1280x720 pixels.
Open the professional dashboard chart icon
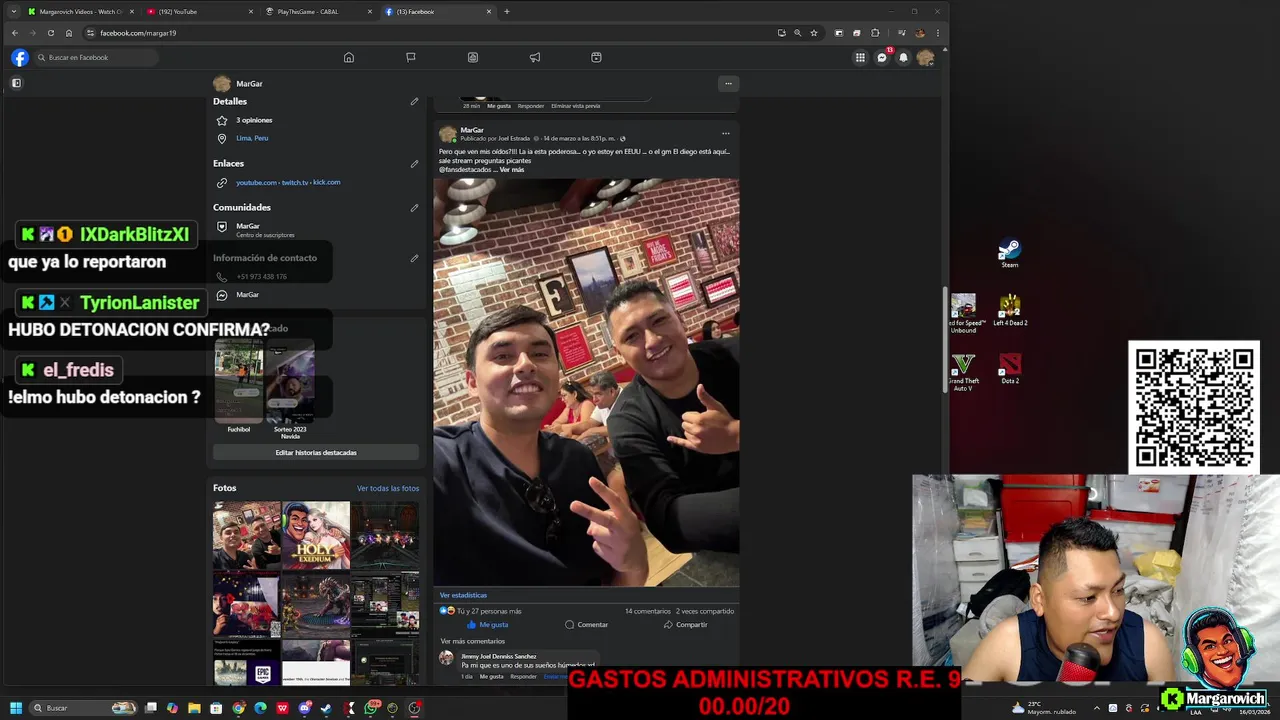coord(473,57)
